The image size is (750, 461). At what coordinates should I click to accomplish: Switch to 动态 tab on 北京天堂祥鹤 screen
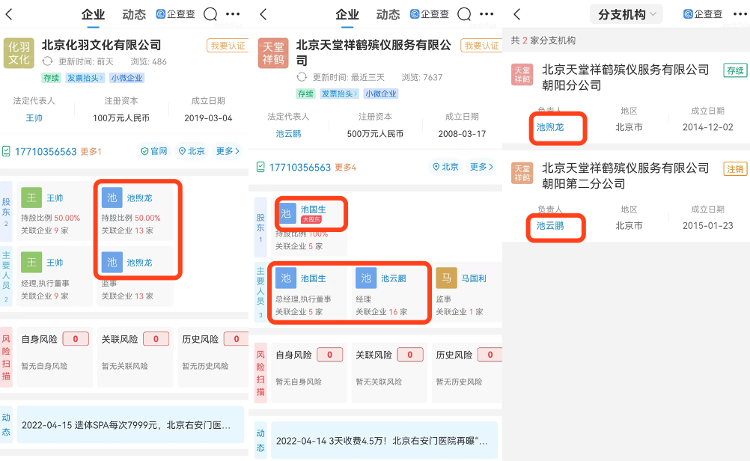(388, 14)
